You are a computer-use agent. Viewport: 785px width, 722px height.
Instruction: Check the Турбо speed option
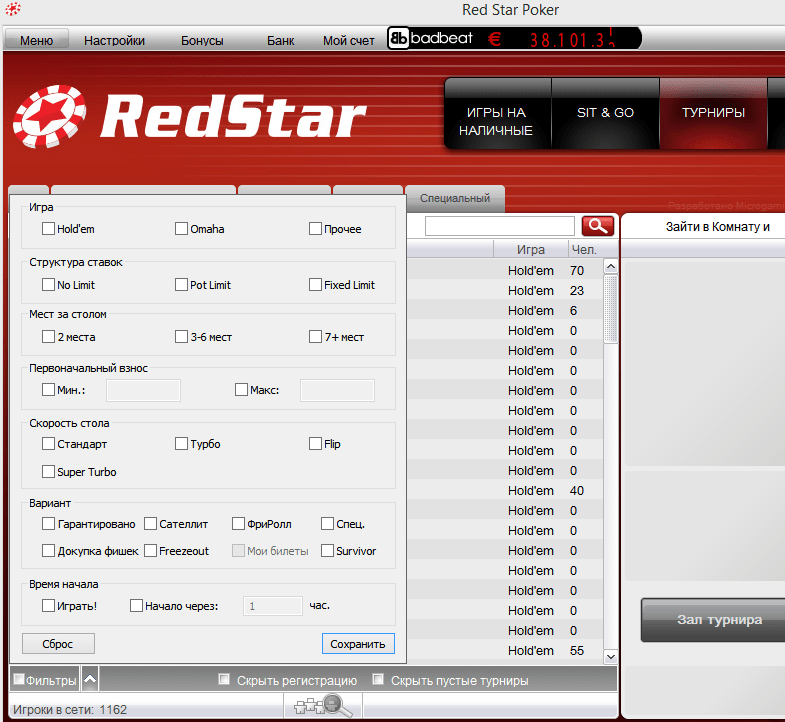(181, 444)
